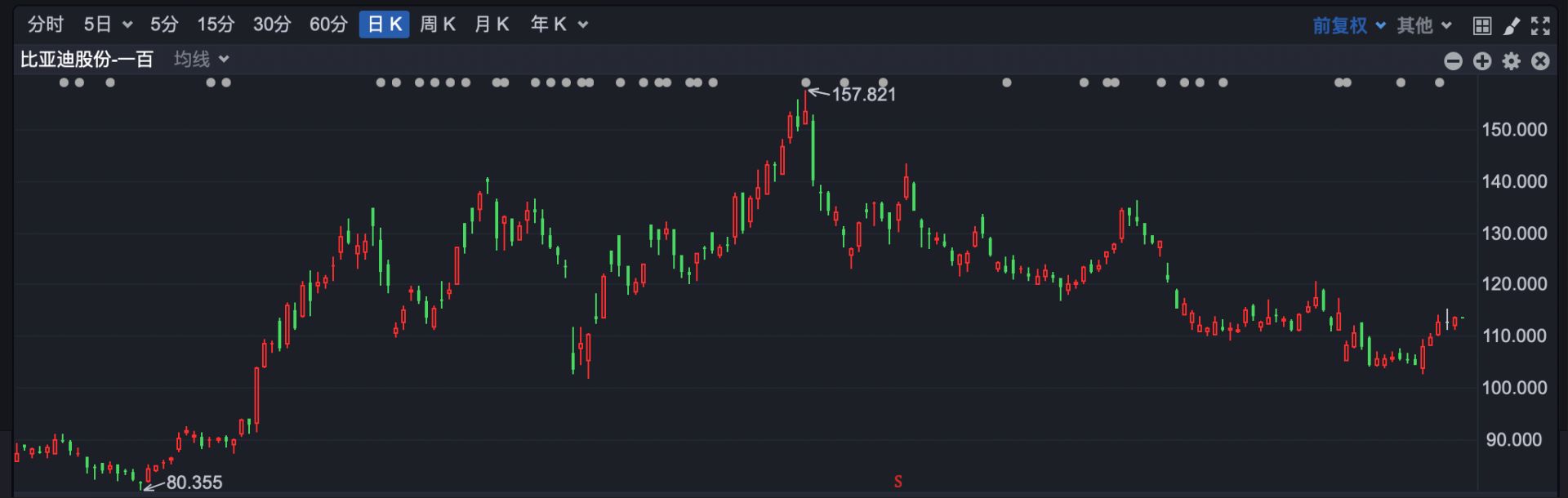Open the 5日 period dropdown
This screenshot has width=1568, height=498.
108,24
